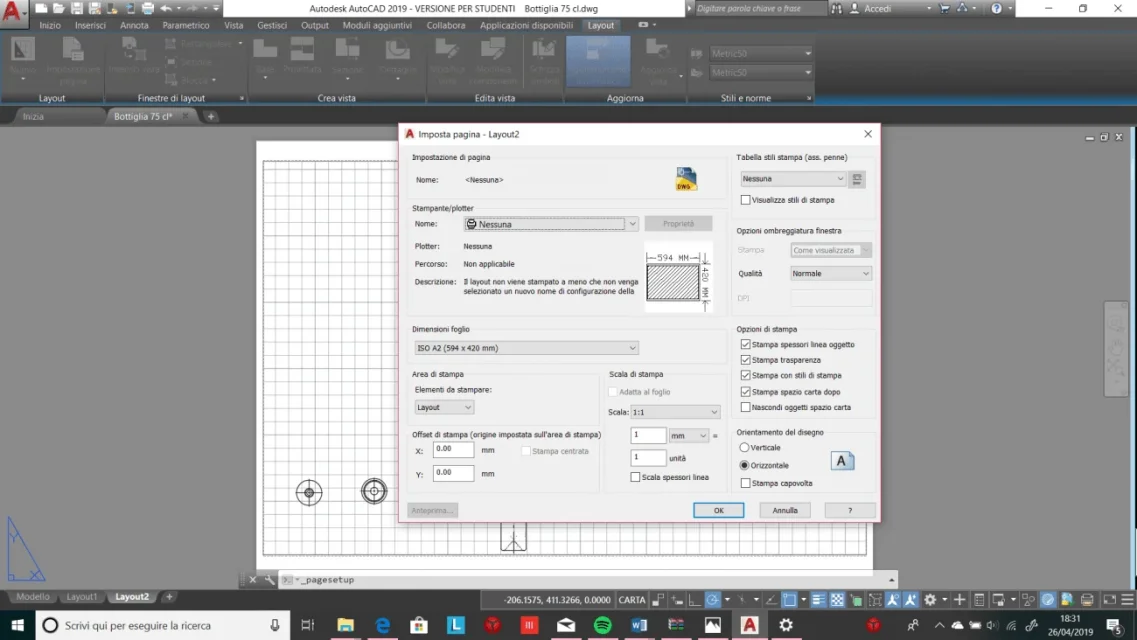
Task: Click the Autodesk App Store cart icon
Action: click(944, 9)
